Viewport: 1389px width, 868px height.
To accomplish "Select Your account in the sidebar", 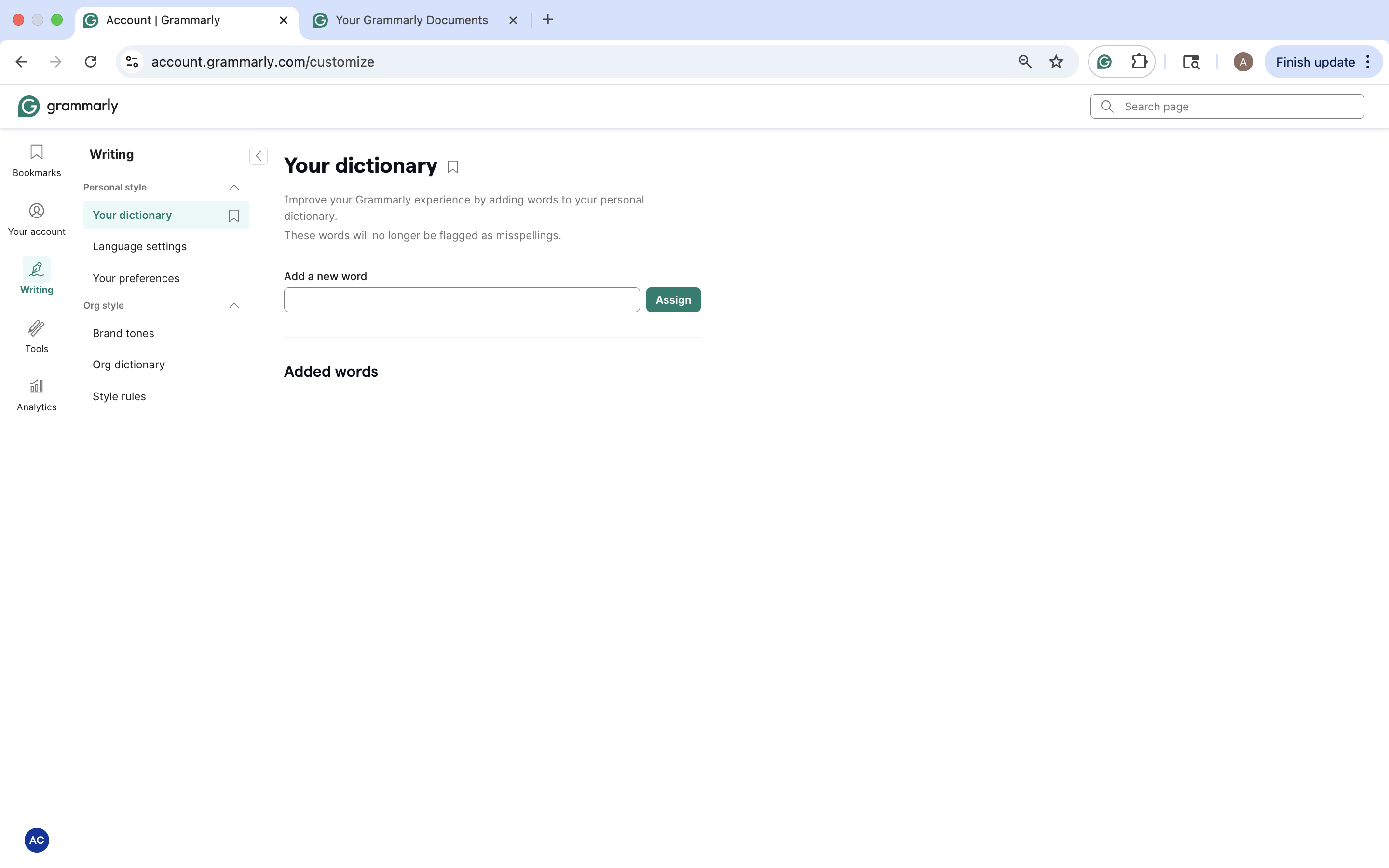I will pos(36,219).
